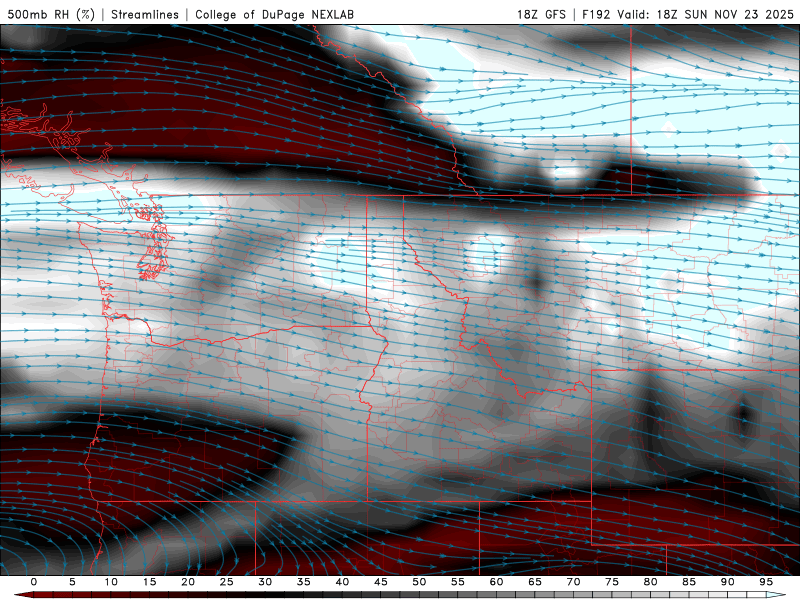Click the '40' value on the color scale
The width and height of the screenshot is (800, 600).
(342, 582)
